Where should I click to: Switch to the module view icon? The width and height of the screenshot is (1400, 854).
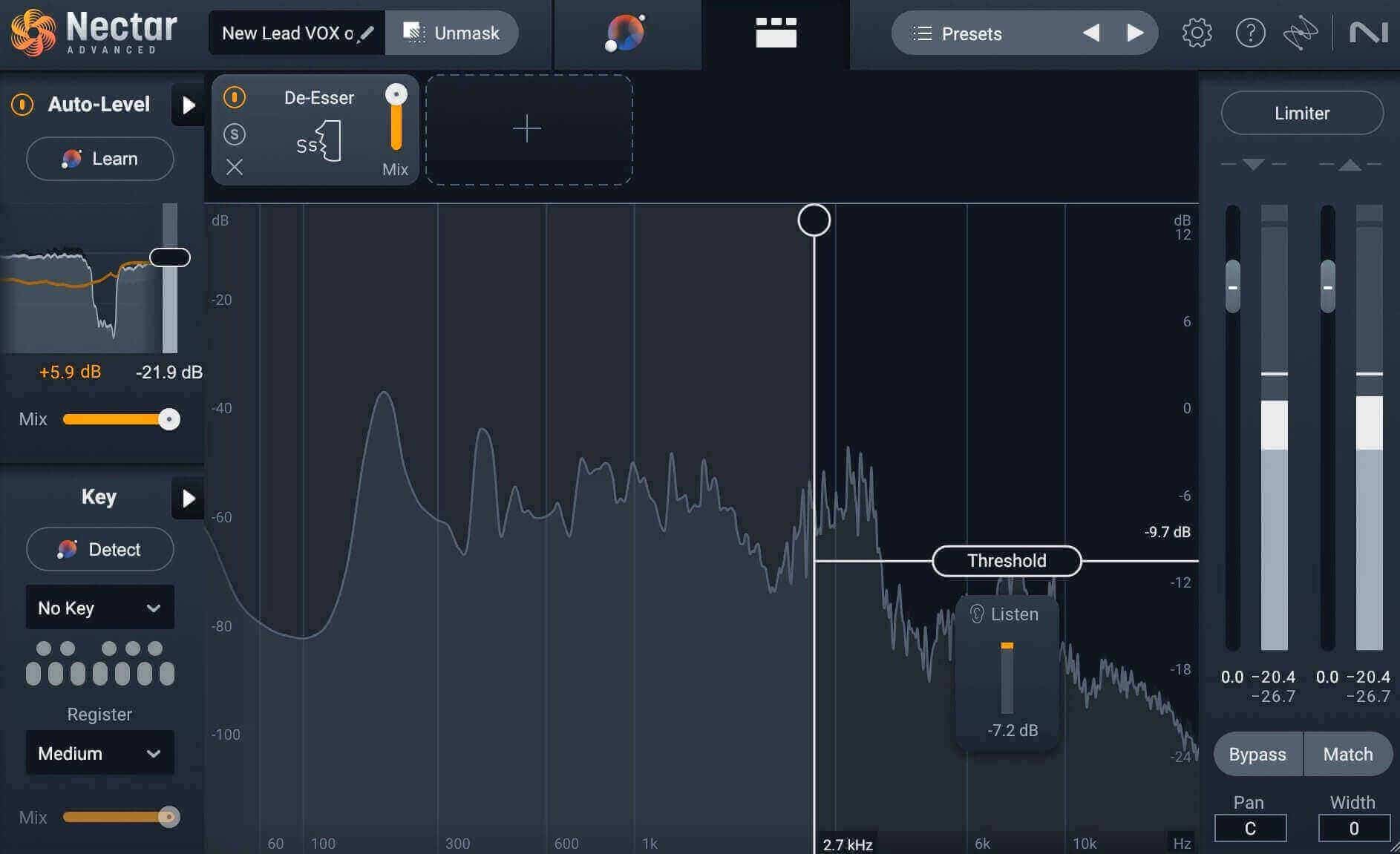pos(776,33)
